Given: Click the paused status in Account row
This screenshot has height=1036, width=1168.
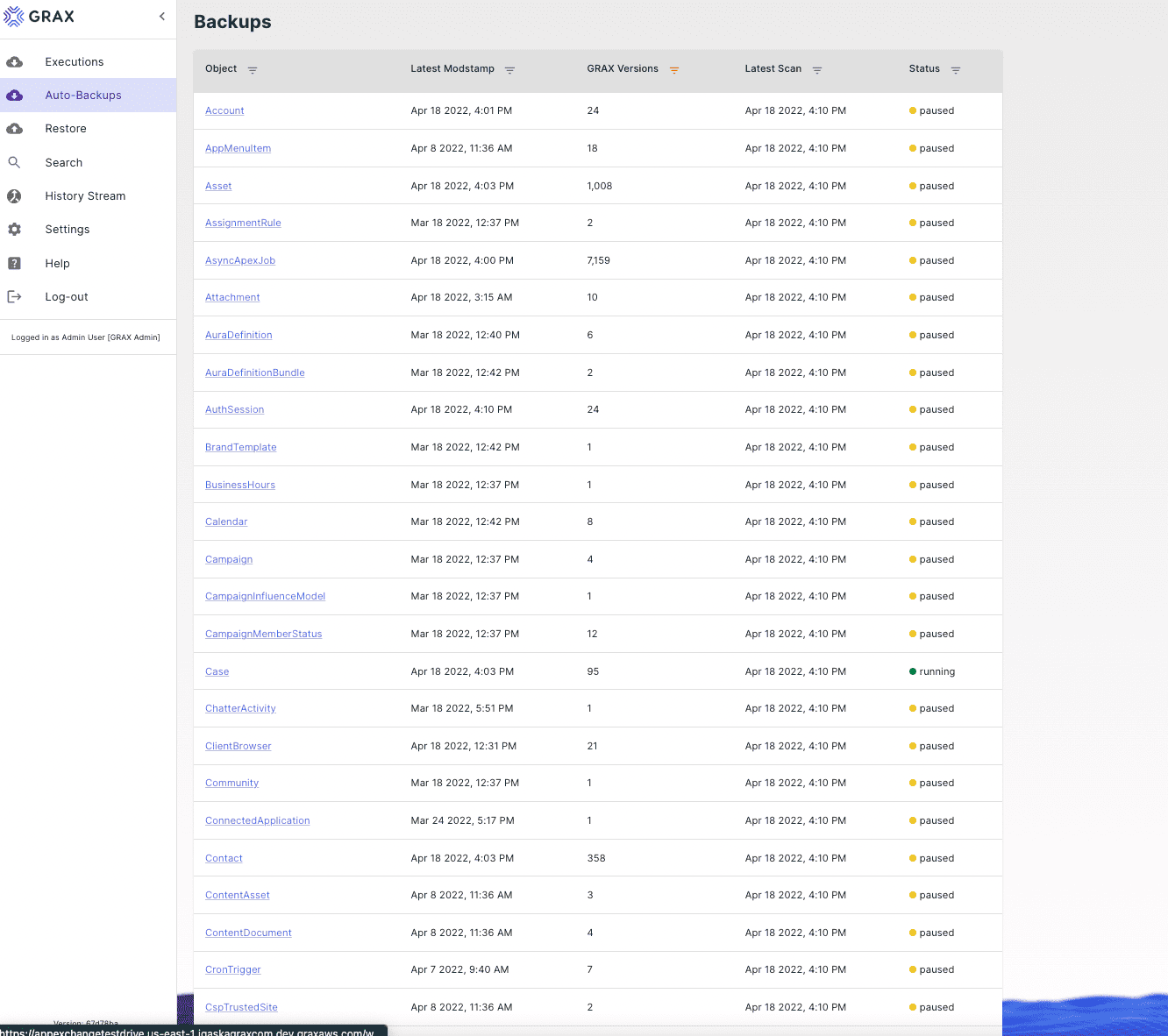Looking at the screenshot, I should [x=932, y=111].
